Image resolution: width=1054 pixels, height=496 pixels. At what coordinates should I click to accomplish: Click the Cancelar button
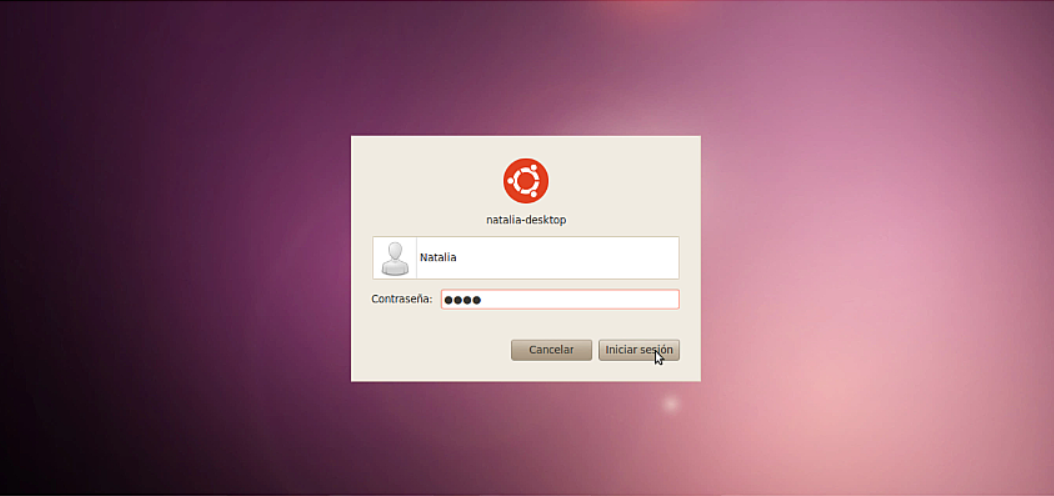(551, 350)
